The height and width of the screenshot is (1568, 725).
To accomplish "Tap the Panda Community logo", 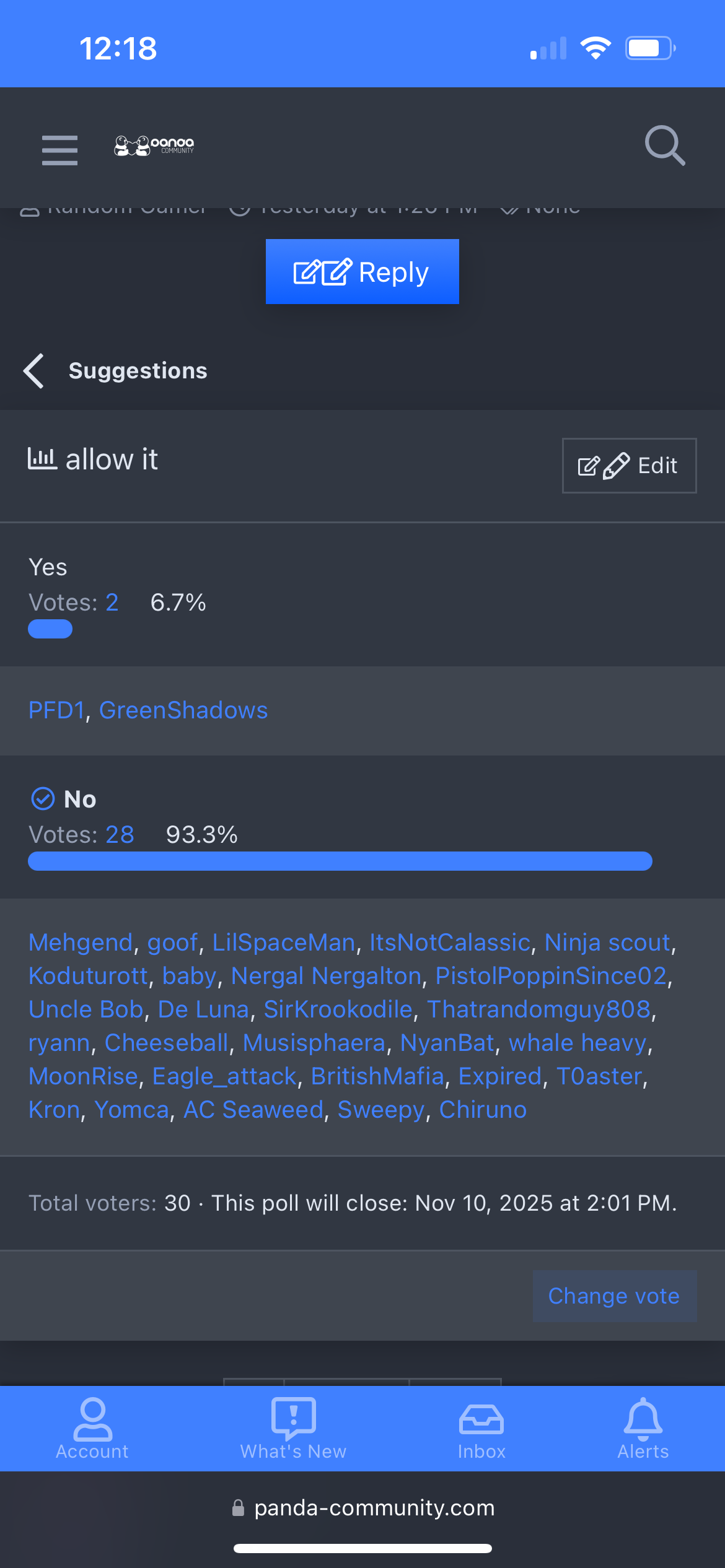I will point(154,146).
